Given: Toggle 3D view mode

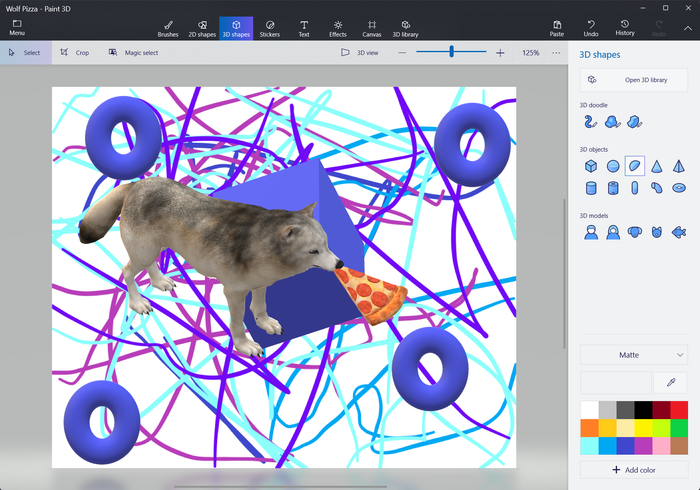Looking at the screenshot, I should coord(360,52).
